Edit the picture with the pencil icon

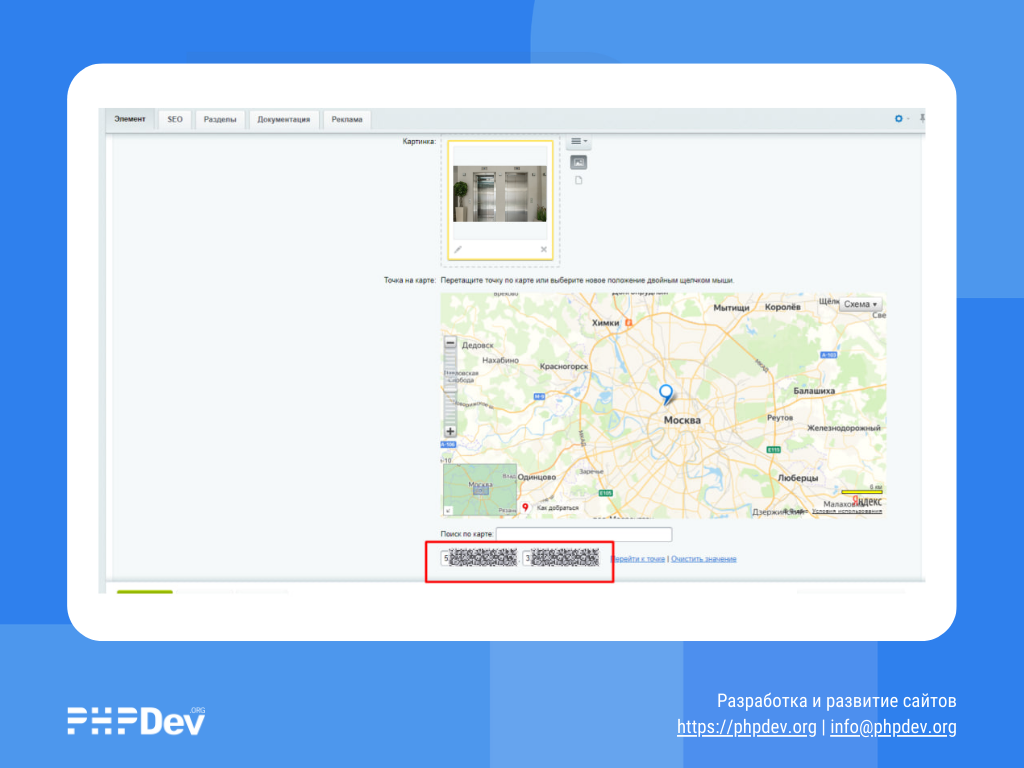tap(458, 249)
